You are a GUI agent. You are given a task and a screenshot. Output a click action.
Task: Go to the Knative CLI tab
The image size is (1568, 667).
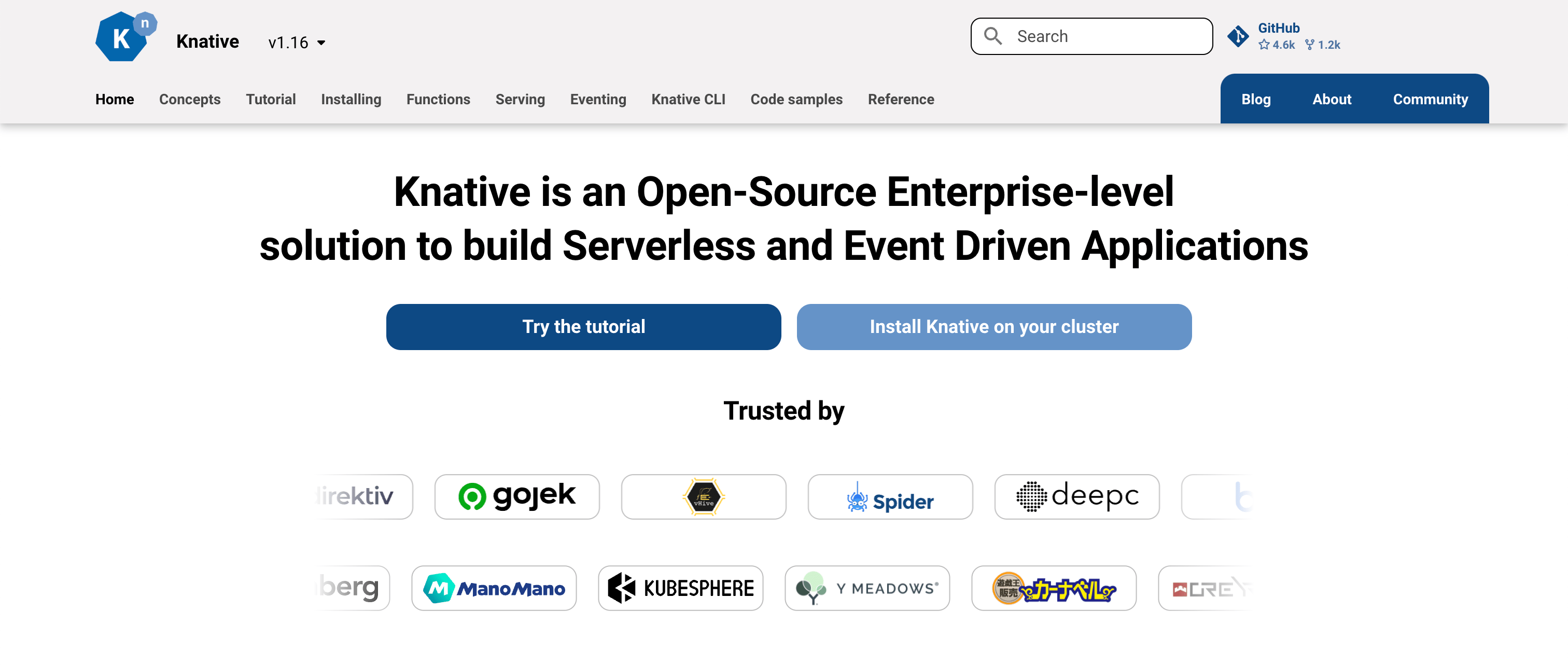click(688, 99)
